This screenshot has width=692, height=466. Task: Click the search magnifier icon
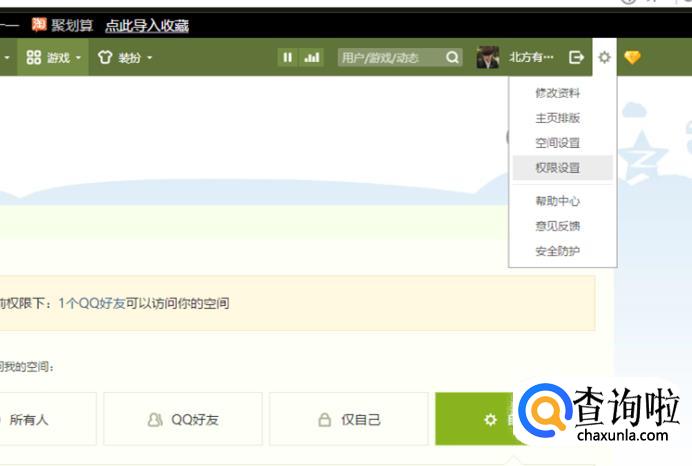(452, 58)
